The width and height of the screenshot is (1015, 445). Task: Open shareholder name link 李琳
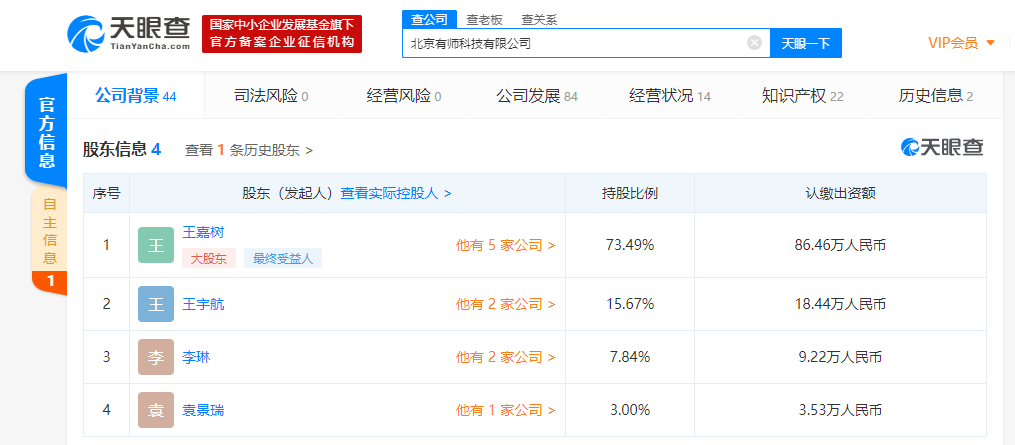click(196, 357)
